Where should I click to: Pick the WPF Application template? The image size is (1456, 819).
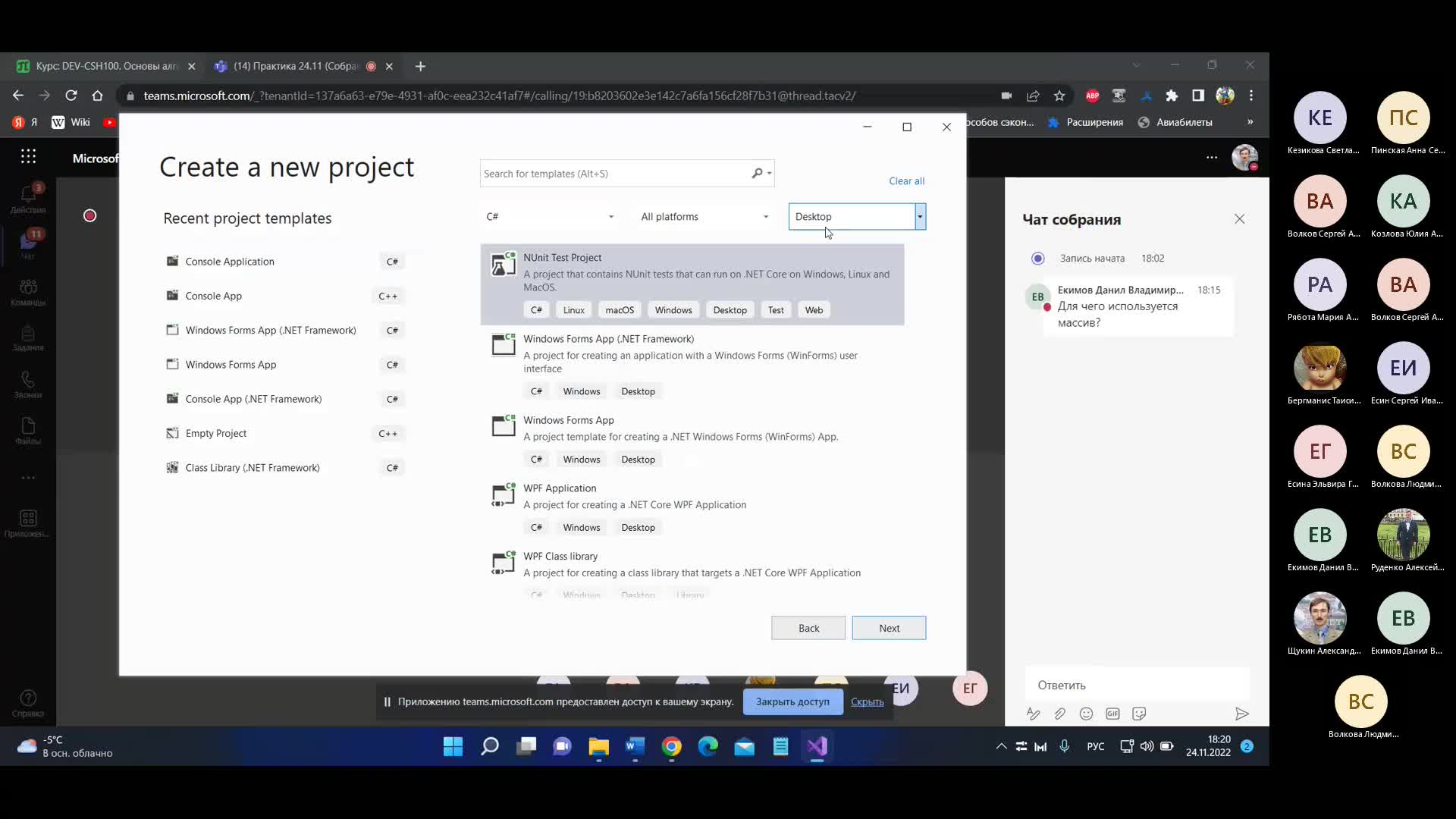(x=692, y=508)
